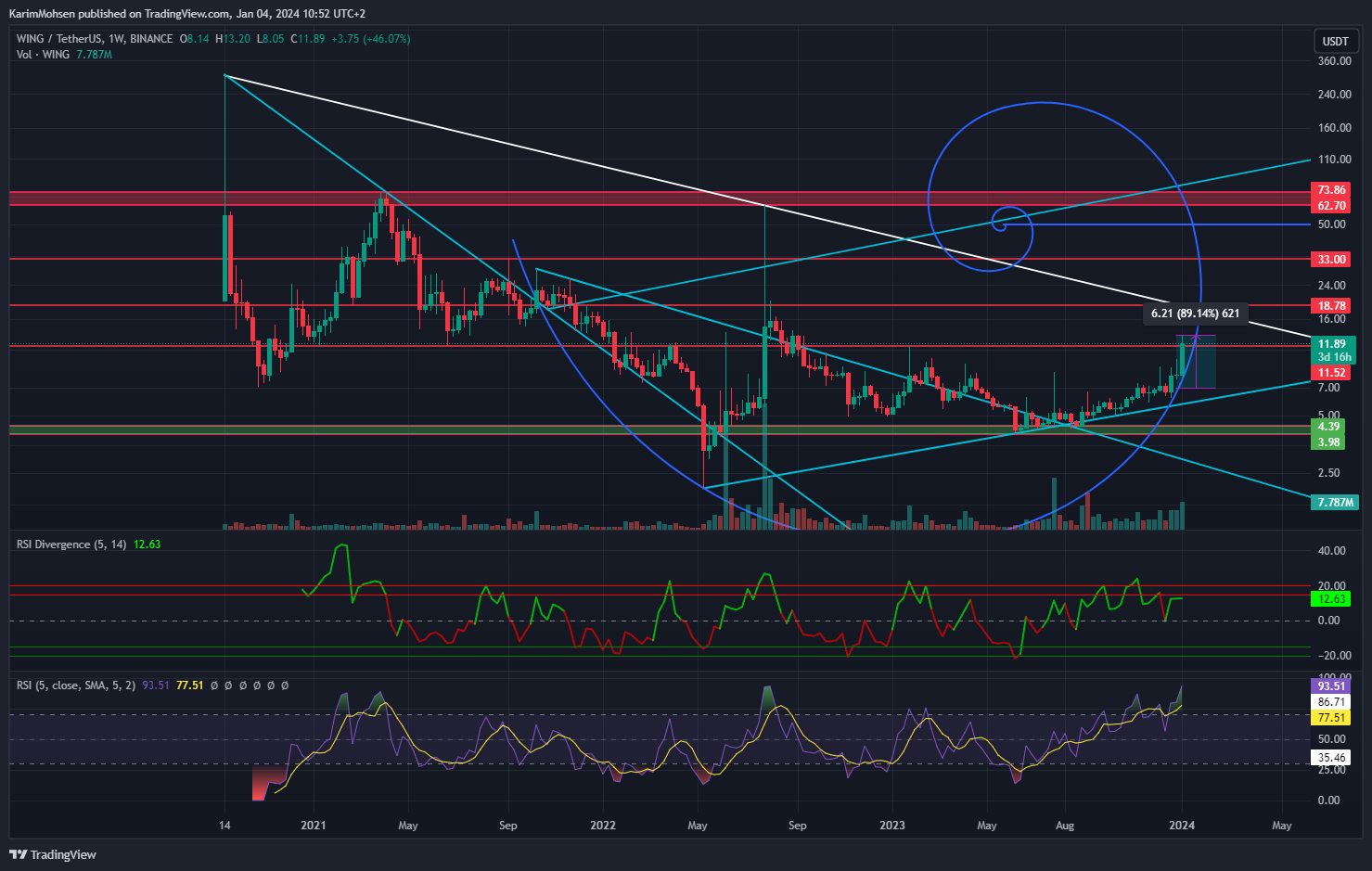Image resolution: width=1372 pixels, height=871 pixels.
Task: Click the current price 11.89 label
Action: click(1332, 344)
